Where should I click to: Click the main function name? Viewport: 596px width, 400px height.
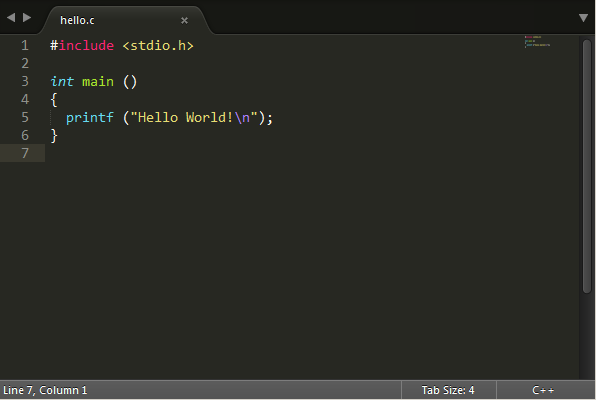pos(98,82)
